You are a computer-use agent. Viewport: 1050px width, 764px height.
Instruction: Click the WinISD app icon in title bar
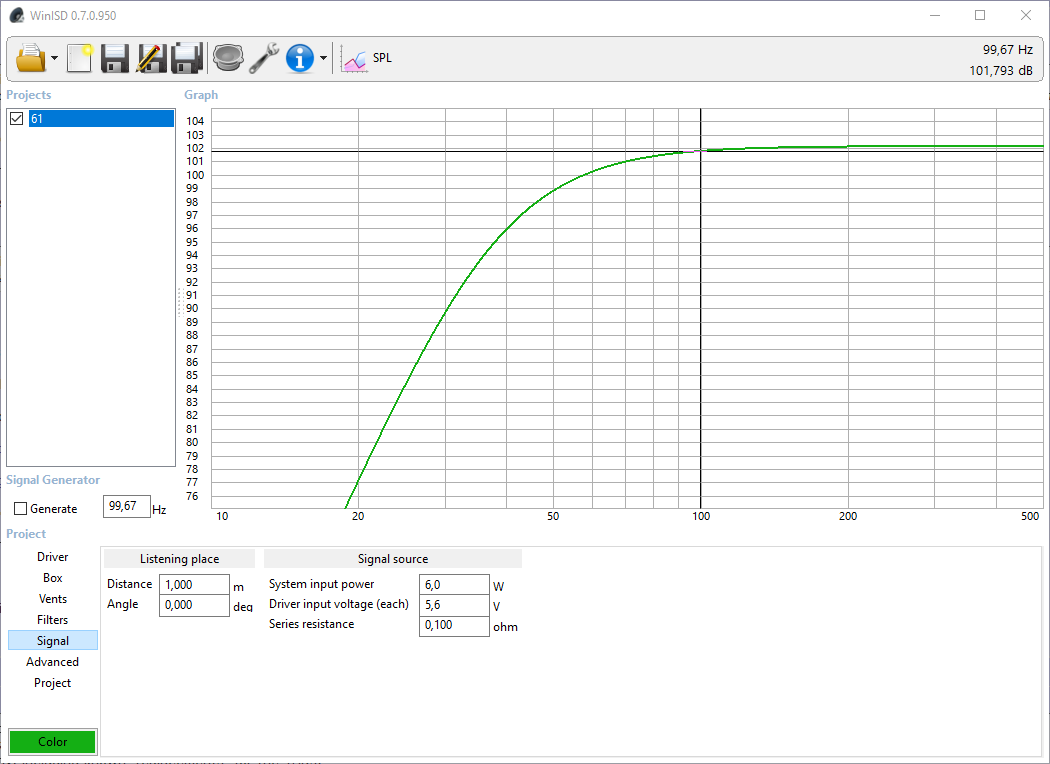16,15
